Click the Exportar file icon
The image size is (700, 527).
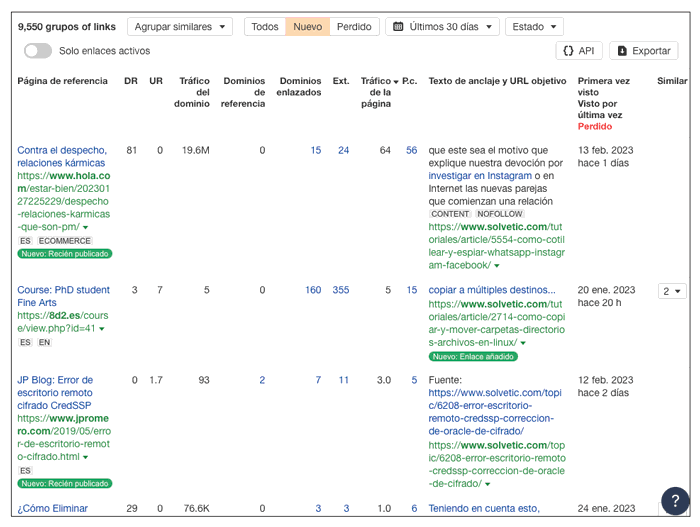click(622, 51)
